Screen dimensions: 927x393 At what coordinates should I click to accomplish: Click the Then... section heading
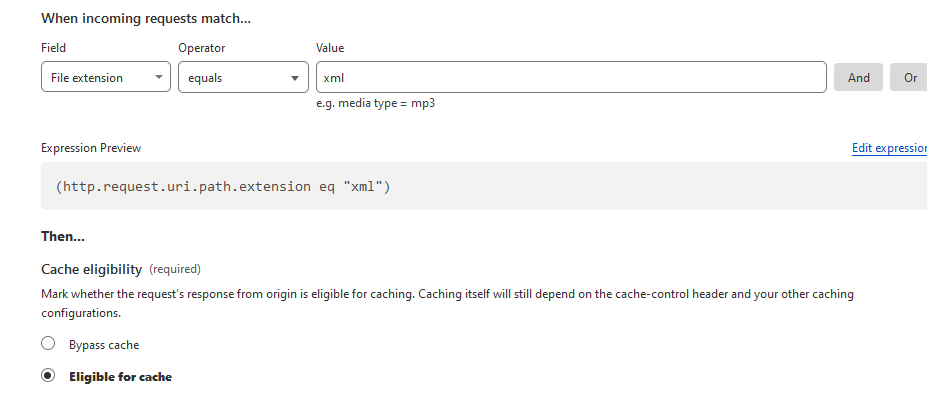[63, 236]
